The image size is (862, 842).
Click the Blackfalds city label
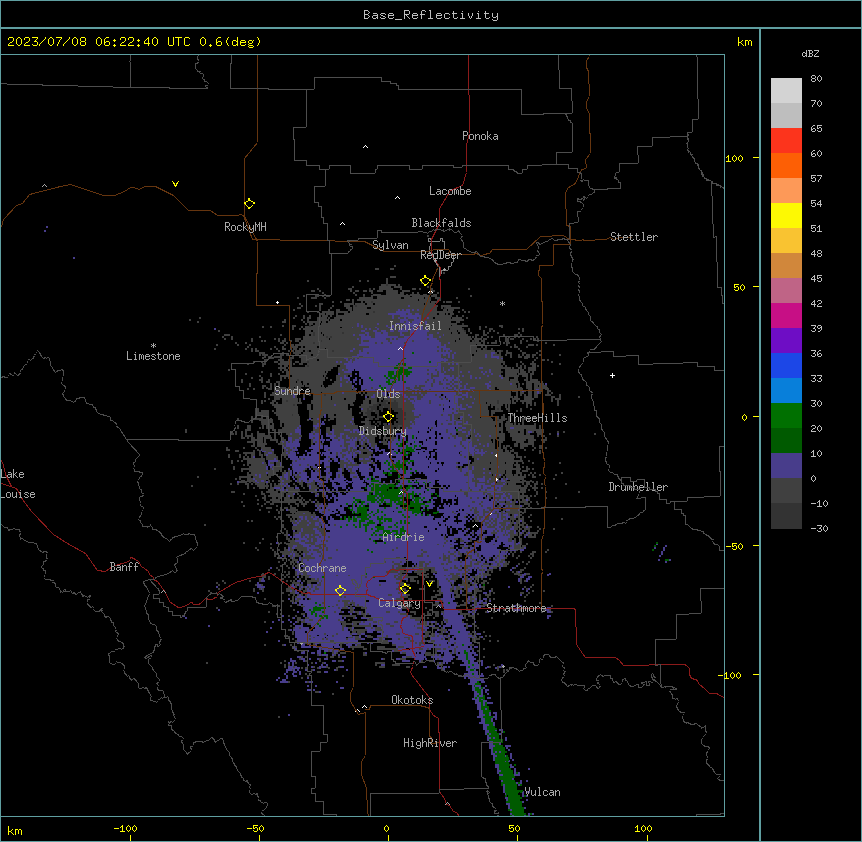point(441,223)
